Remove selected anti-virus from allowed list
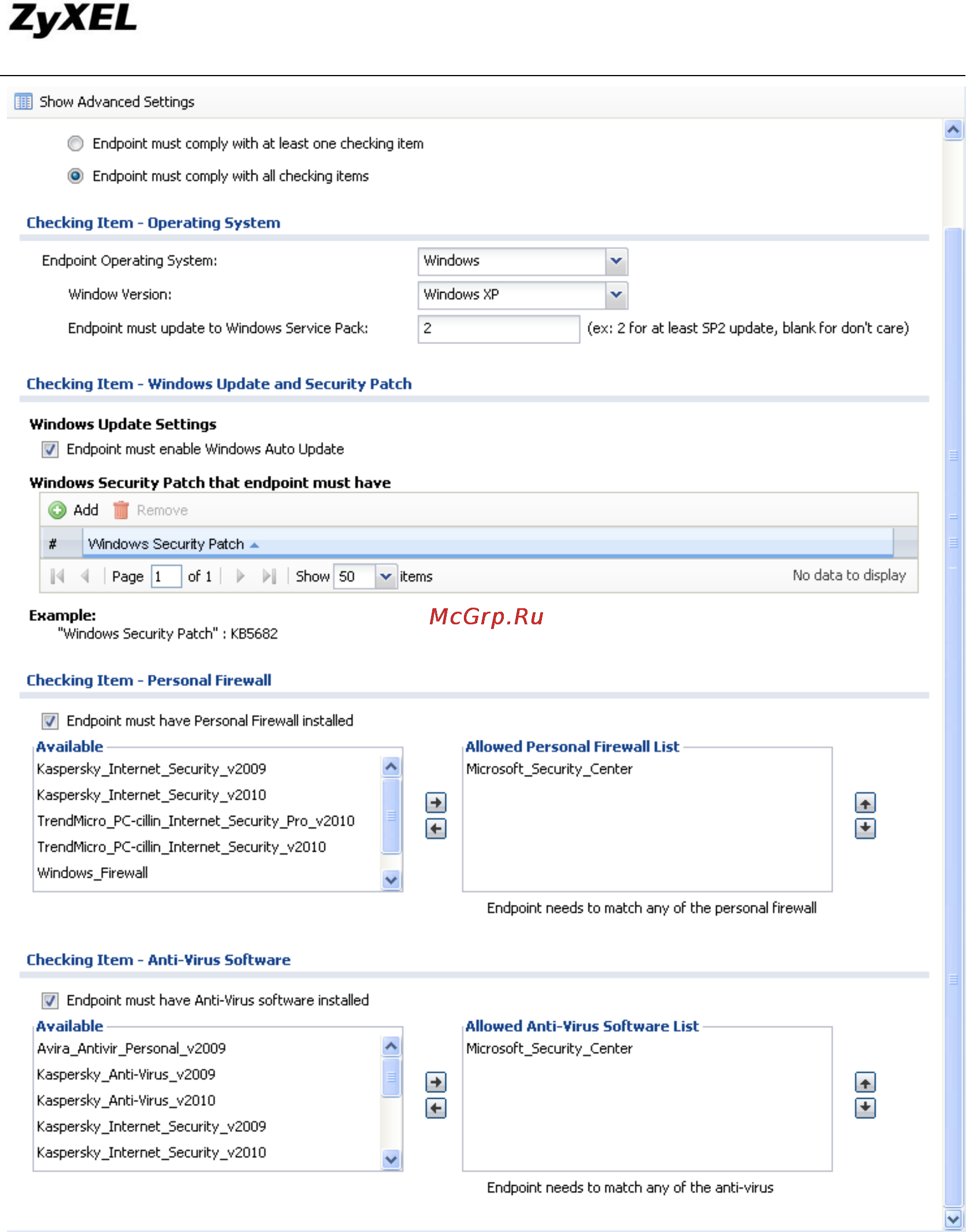The image size is (966, 1232). tap(436, 1109)
